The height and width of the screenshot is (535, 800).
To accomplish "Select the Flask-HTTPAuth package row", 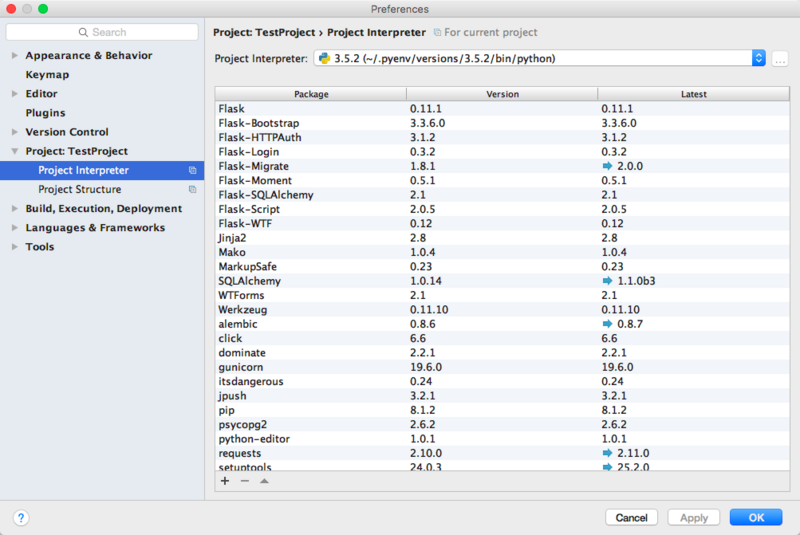I will (x=502, y=137).
